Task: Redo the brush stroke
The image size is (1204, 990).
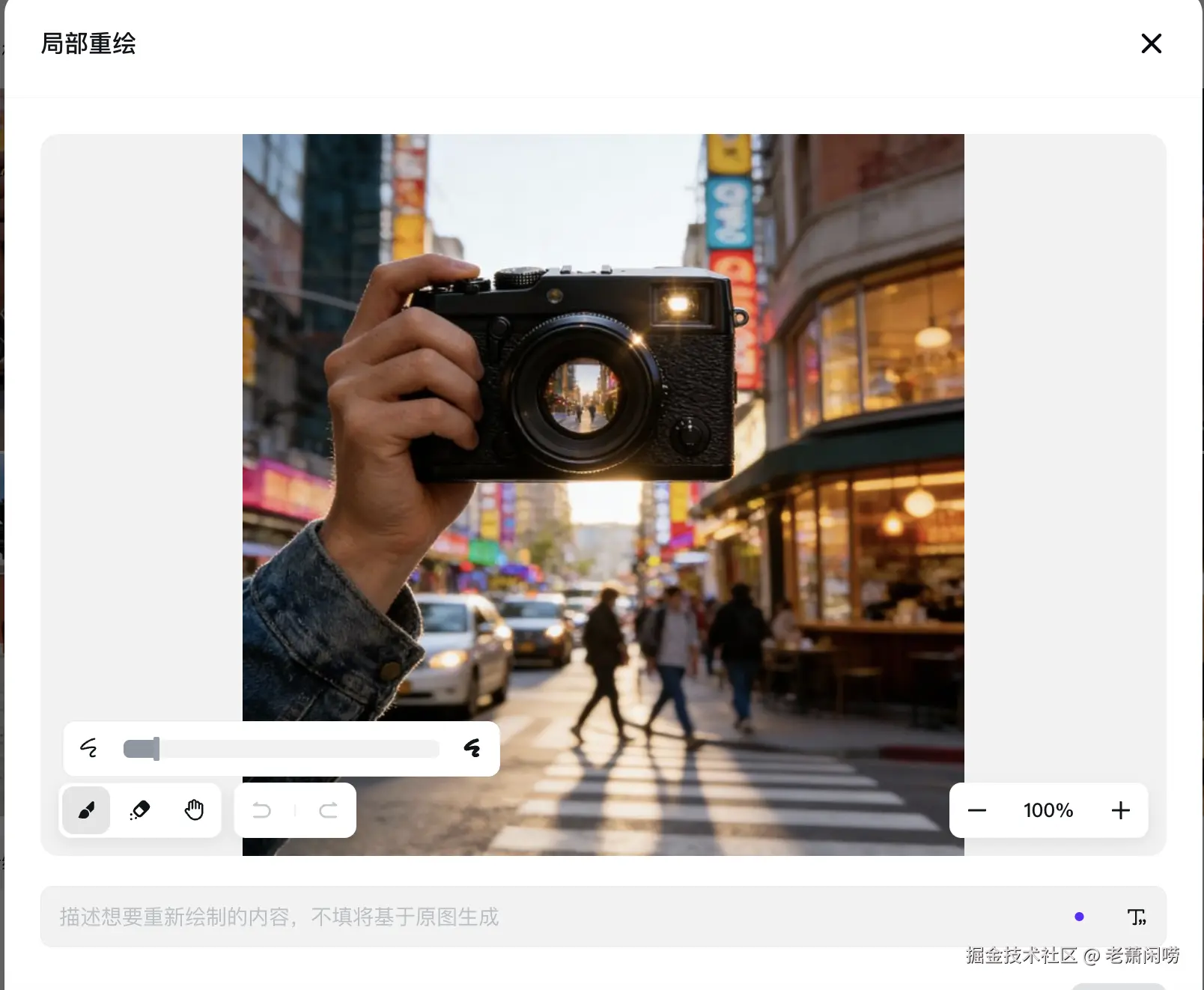Action: [x=328, y=810]
